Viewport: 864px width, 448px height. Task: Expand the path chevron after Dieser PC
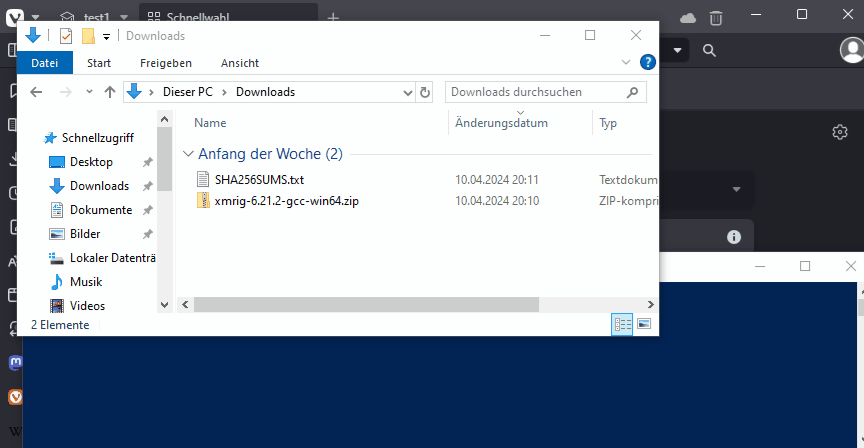point(224,93)
